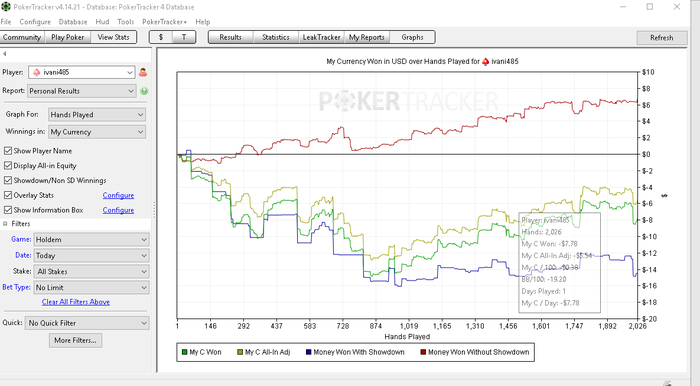
Task: Click red Money Won Without Showdown swatch
Action: click(423, 352)
